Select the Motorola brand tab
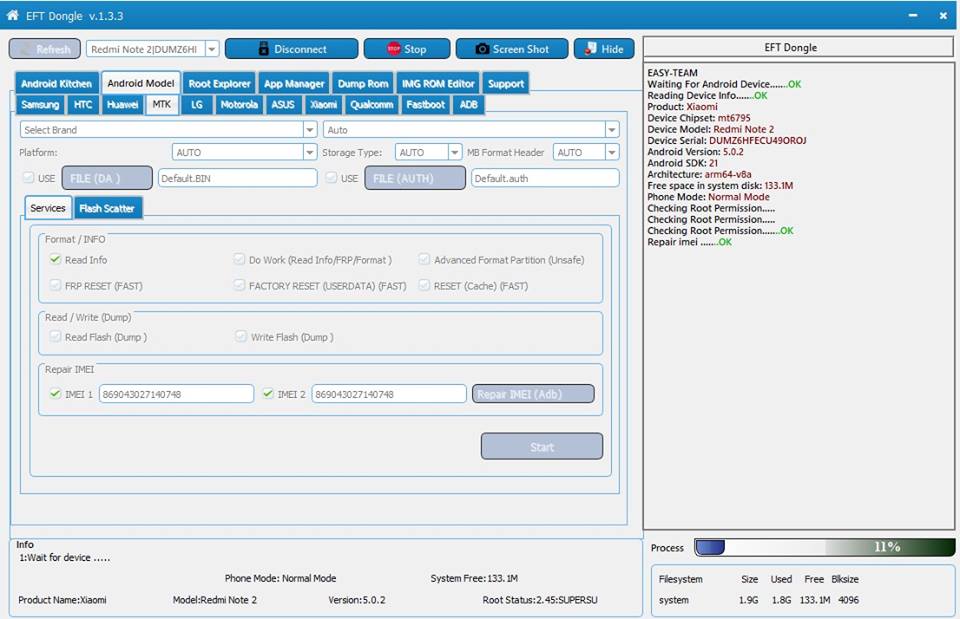Image resolution: width=960 pixels, height=619 pixels. coord(239,105)
